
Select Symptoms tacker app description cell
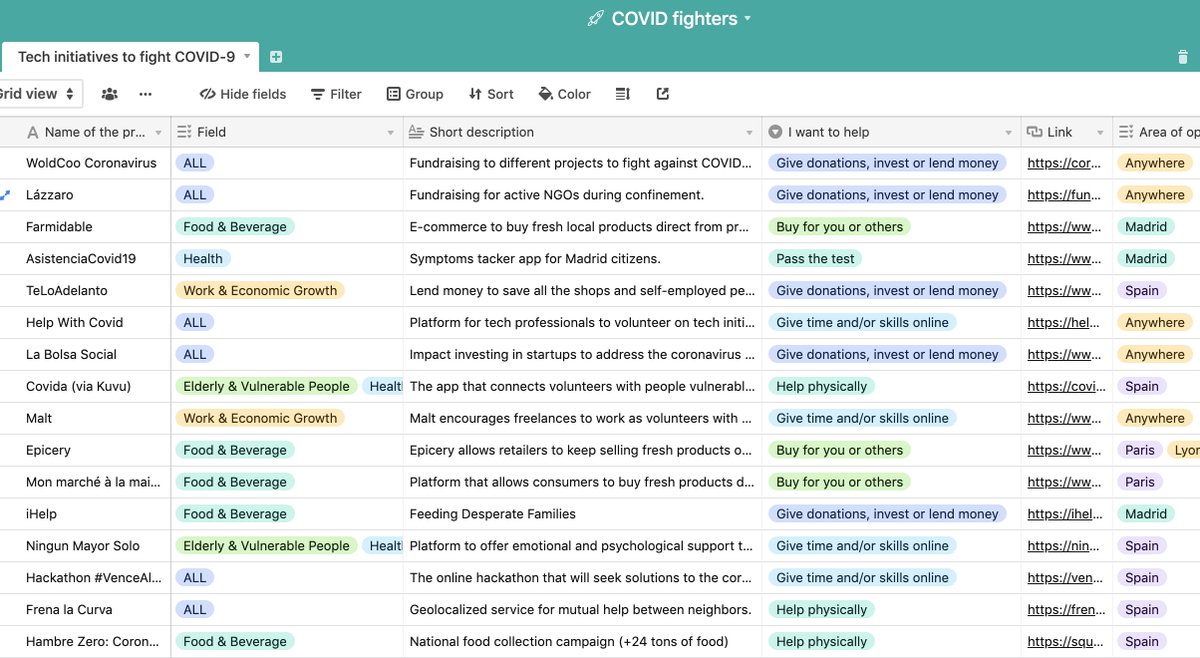pos(583,259)
